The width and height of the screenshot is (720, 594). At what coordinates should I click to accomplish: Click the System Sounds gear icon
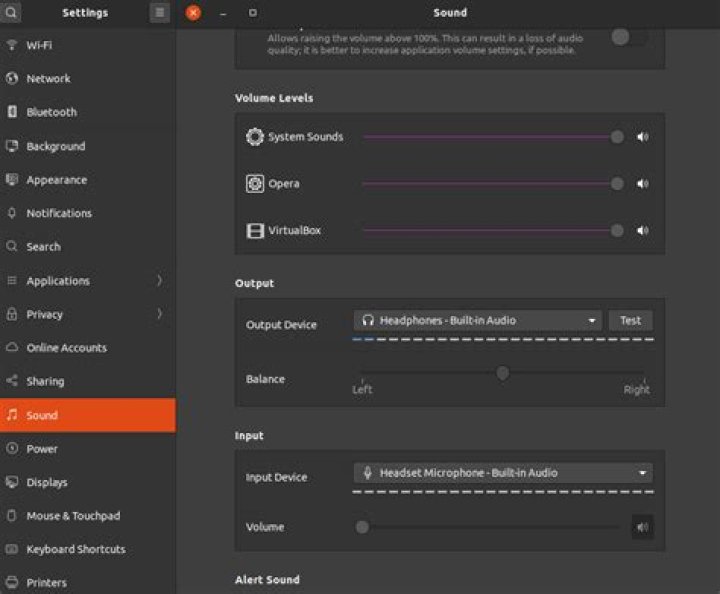255,137
